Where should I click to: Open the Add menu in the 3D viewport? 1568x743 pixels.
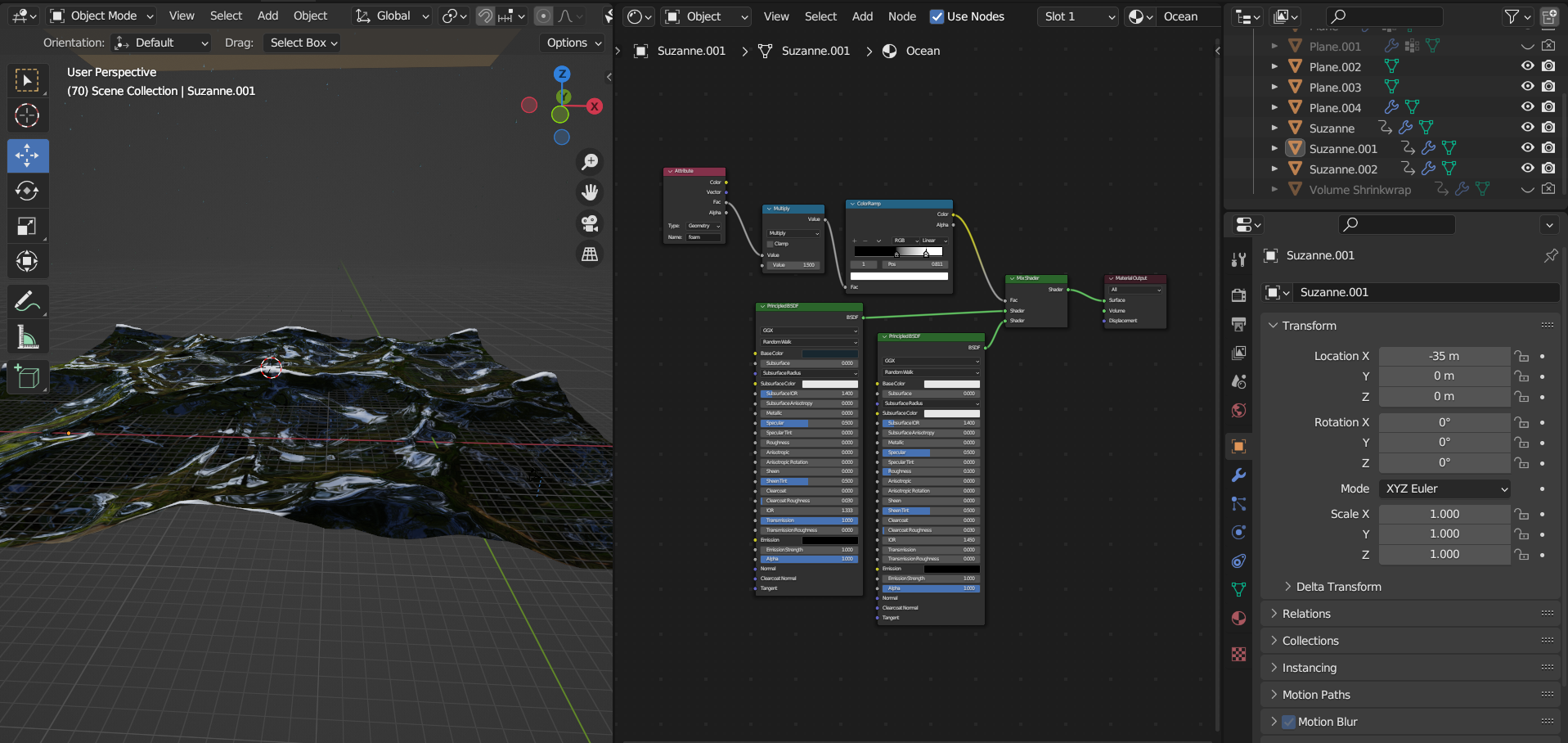(x=267, y=16)
